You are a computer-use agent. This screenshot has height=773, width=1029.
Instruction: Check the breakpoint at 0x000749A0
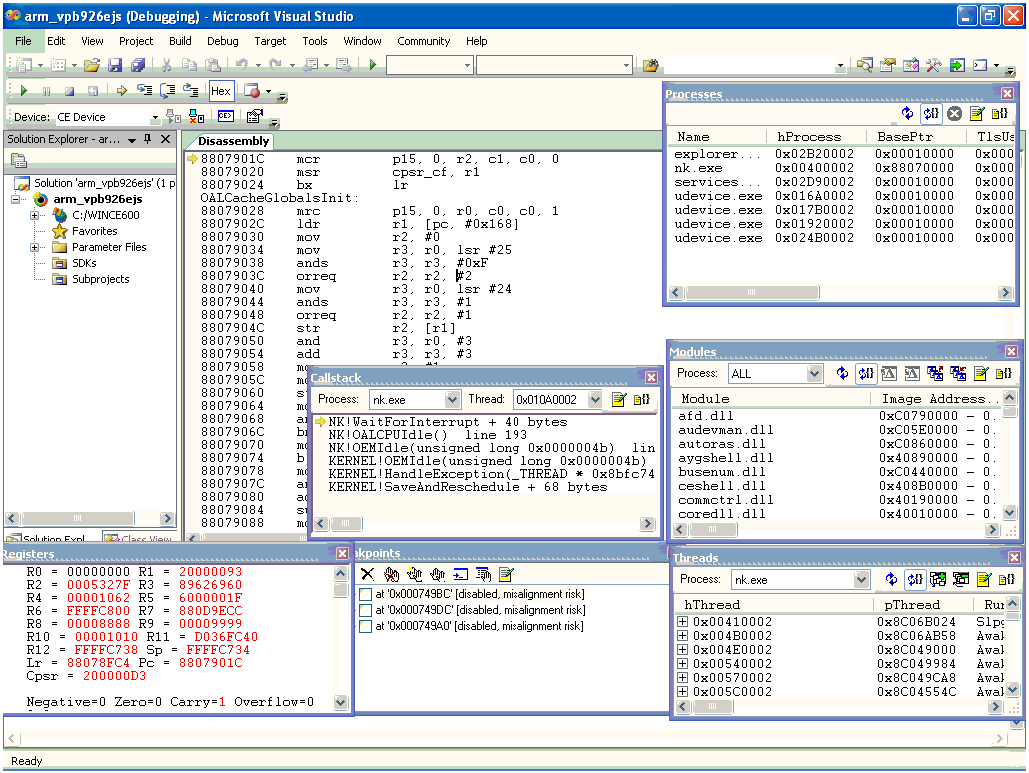click(366, 626)
